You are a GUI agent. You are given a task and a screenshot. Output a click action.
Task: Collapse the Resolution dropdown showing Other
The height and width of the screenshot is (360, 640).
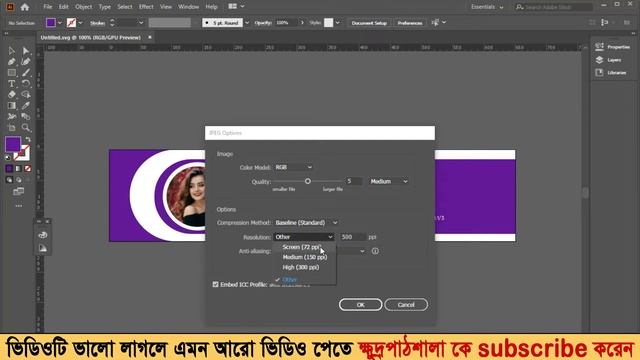click(304, 237)
